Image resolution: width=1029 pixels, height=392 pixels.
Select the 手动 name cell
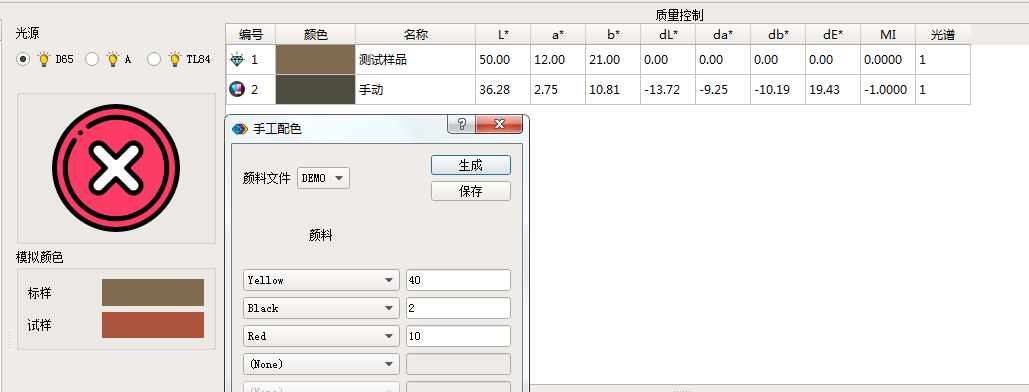click(x=415, y=90)
